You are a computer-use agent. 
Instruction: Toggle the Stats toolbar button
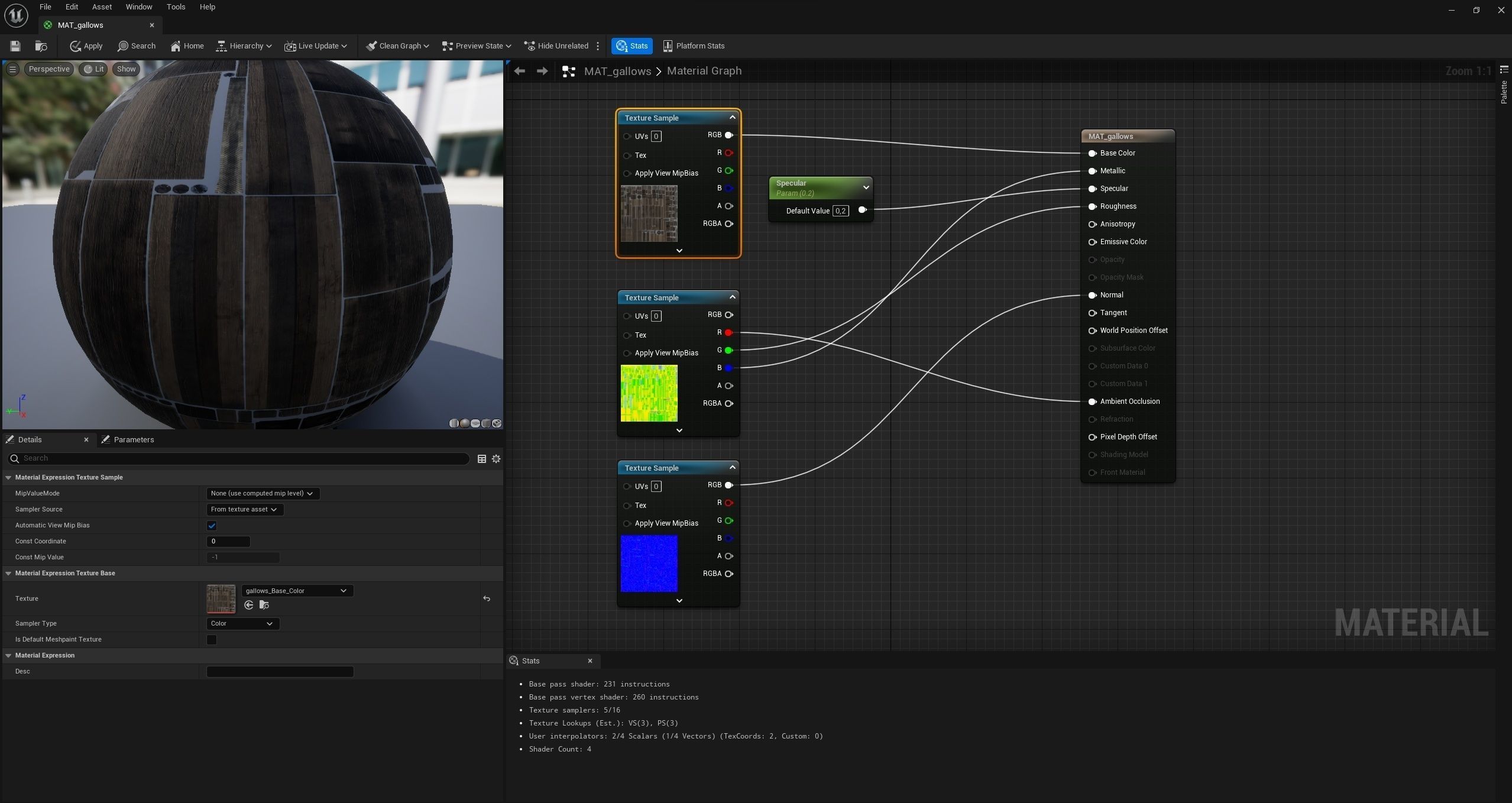tap(632, 46)
